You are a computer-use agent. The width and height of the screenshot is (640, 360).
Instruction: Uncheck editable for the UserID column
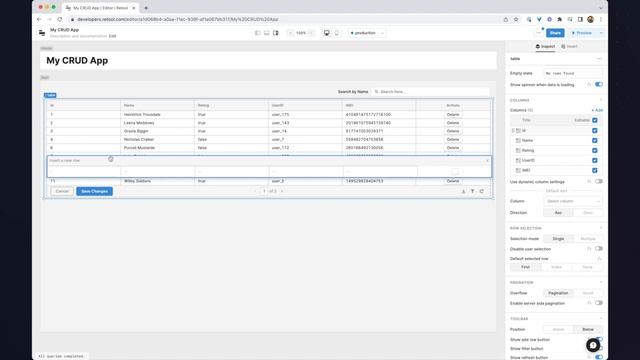[x=595, y=160]
